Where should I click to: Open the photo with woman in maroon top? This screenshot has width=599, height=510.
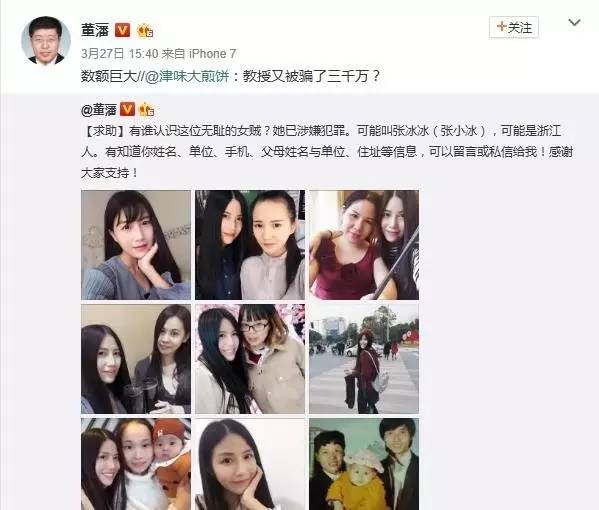364,245
